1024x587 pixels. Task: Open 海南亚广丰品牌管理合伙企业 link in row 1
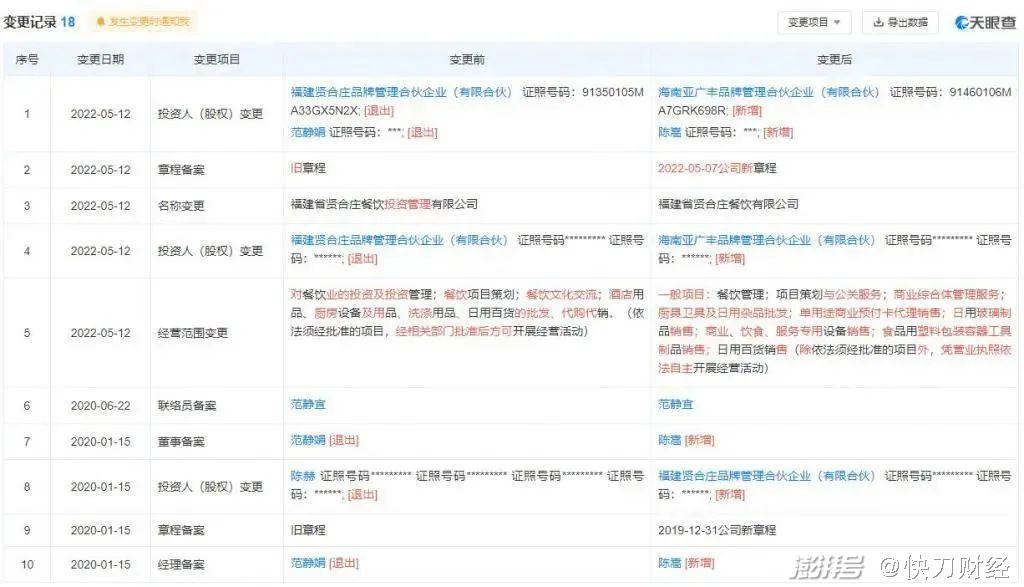tap(769, 92)
